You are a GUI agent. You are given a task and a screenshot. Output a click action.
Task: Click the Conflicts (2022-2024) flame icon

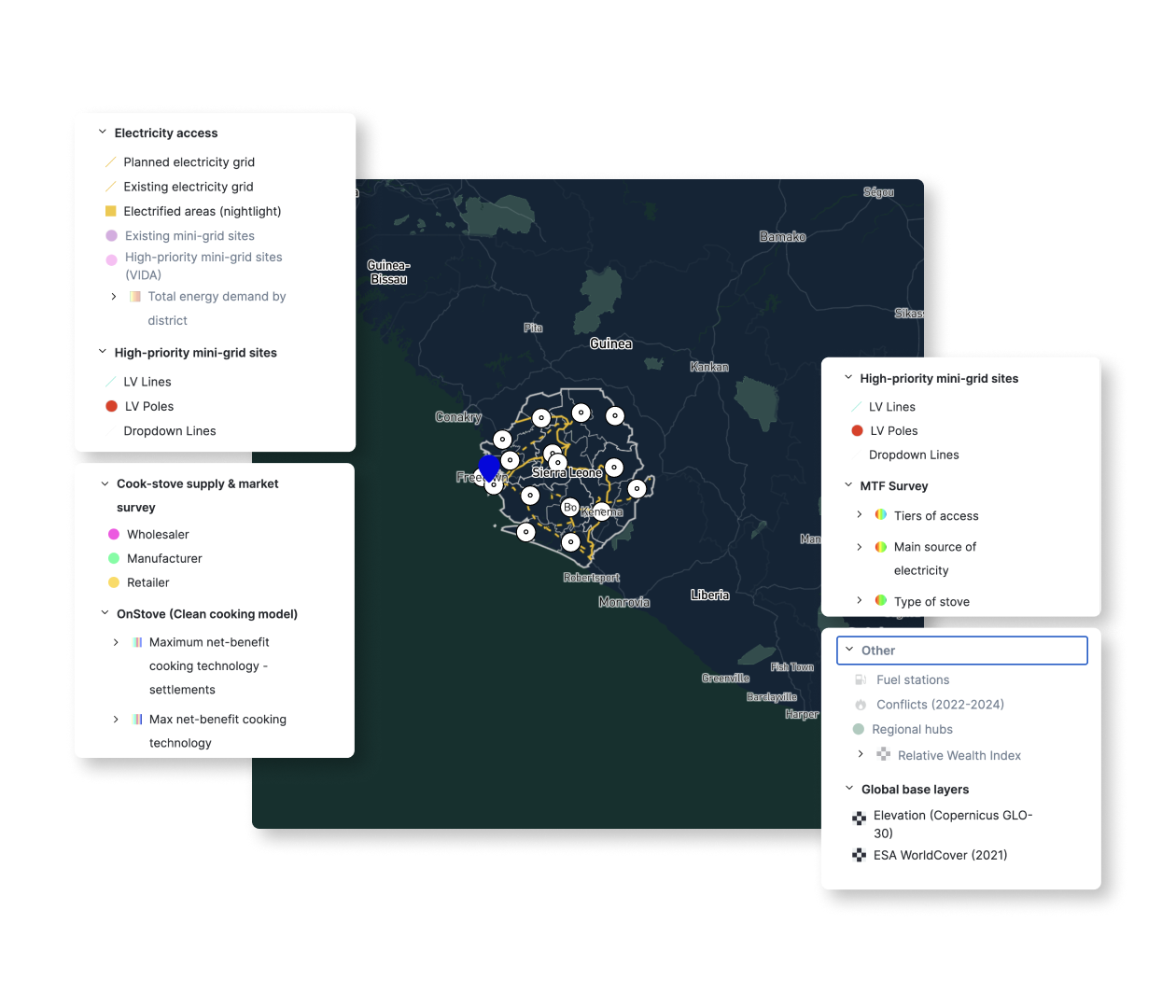click(861, 705)
